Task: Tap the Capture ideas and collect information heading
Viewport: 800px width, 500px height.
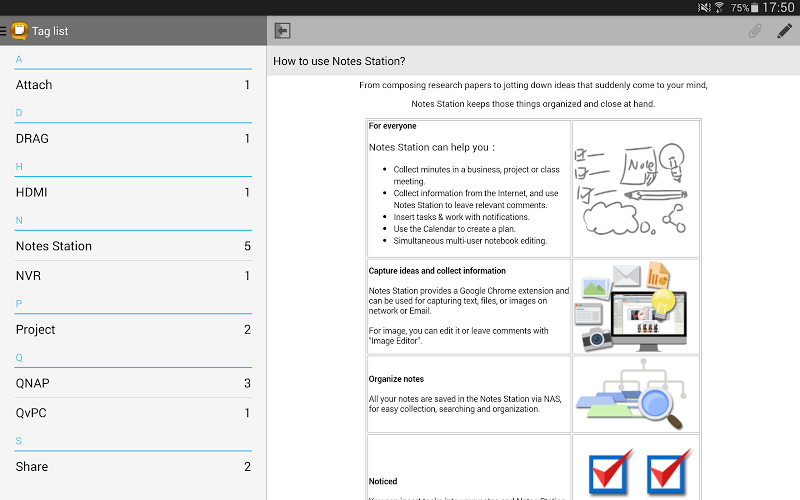Action: (x=437, y=271)
